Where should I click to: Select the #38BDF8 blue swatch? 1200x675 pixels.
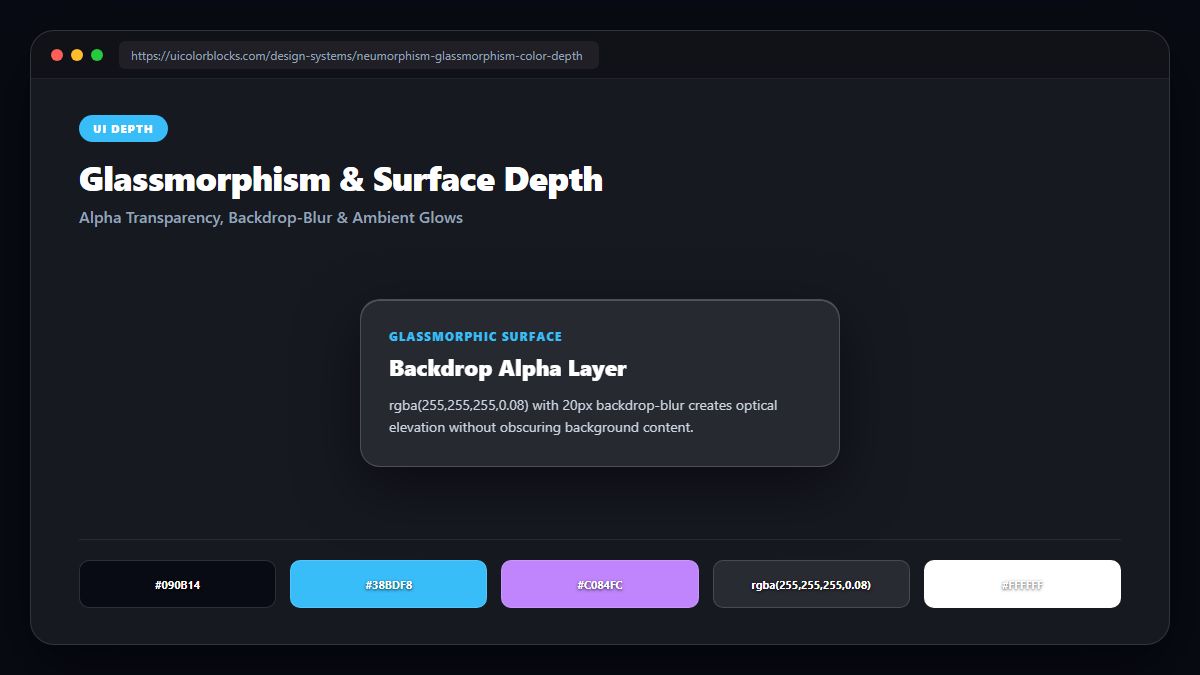point(388,584)
